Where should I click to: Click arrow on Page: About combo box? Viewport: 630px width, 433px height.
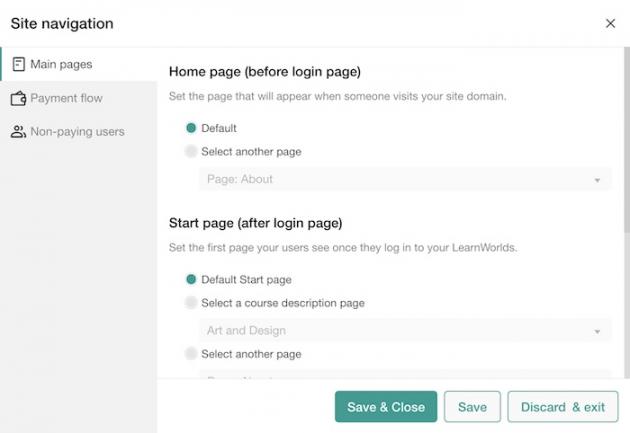[597, 180]
